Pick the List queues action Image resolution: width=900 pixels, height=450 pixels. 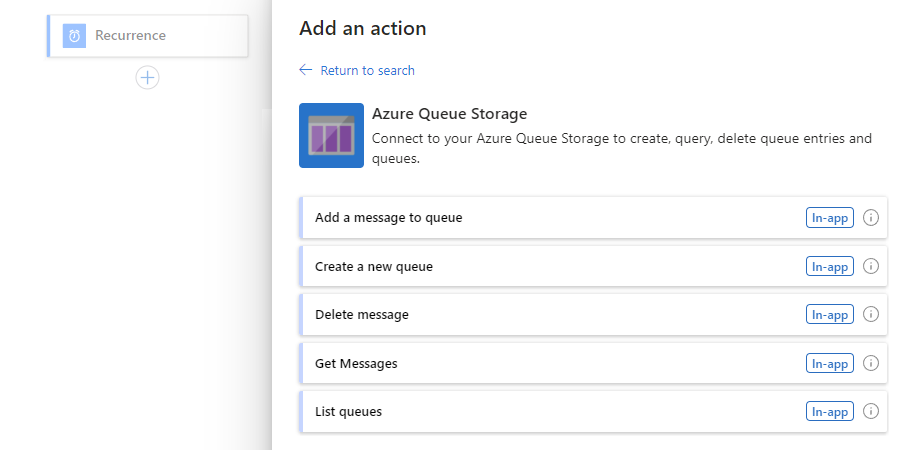349,411
